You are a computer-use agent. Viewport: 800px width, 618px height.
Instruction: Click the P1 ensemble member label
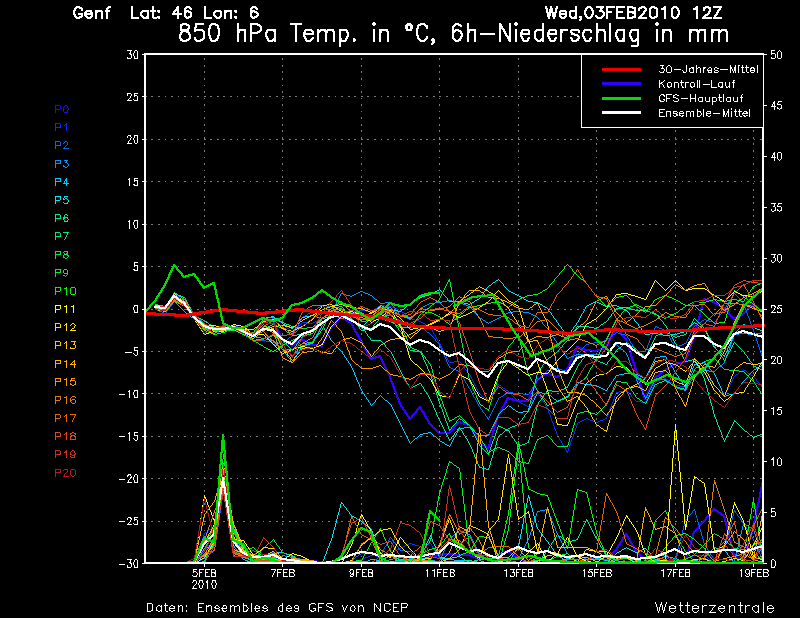coord(61,127)
